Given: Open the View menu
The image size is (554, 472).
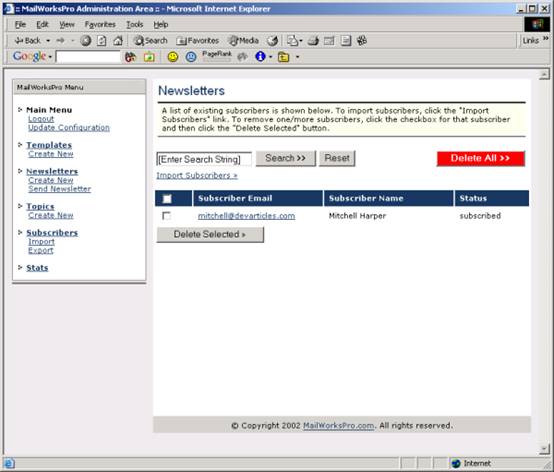Looking at the screenshot, I should [x=67, y=24].
